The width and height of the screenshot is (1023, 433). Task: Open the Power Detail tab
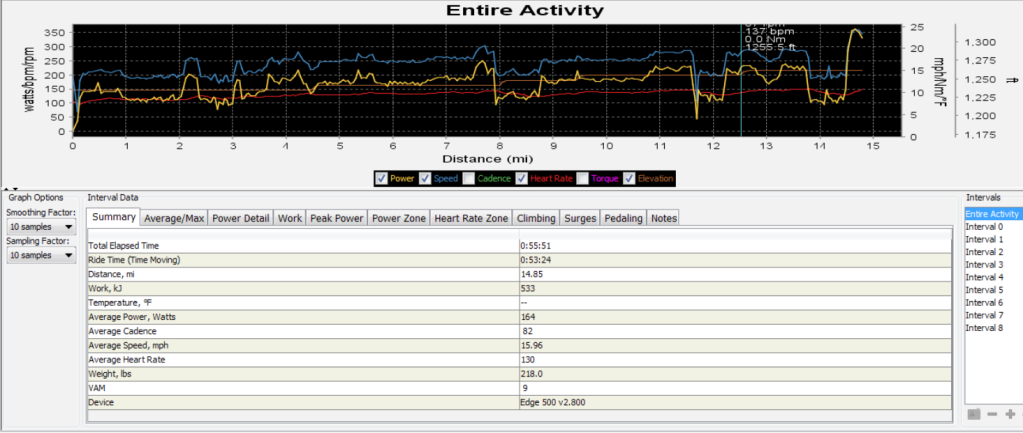(x=241, y=218)
